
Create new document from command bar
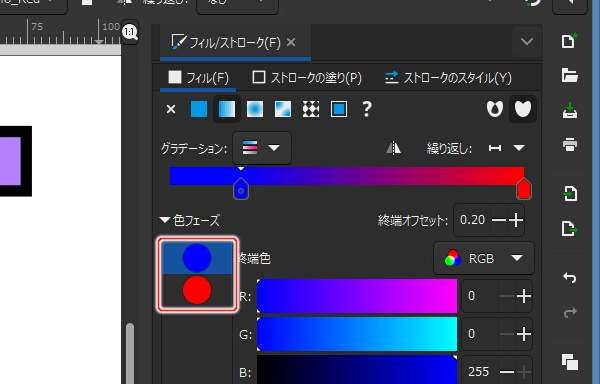click(x=569, y=41)
